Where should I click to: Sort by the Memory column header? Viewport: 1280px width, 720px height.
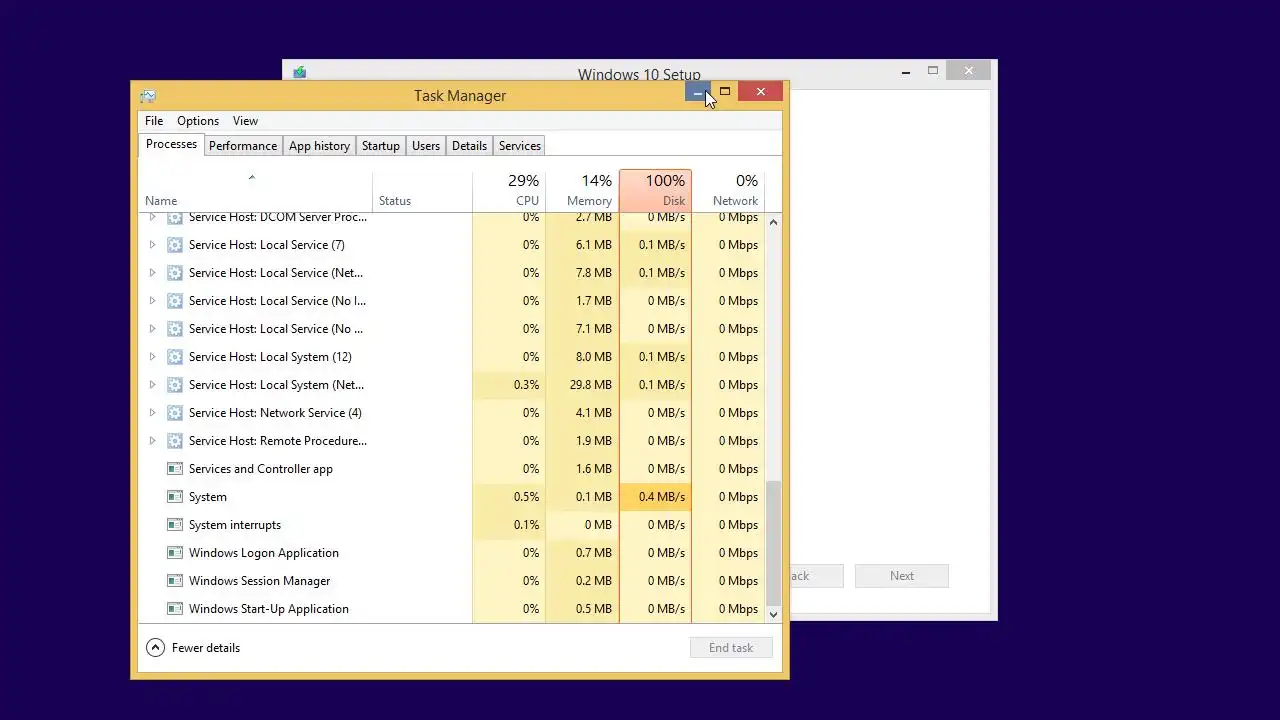click(x=582, y=190)
